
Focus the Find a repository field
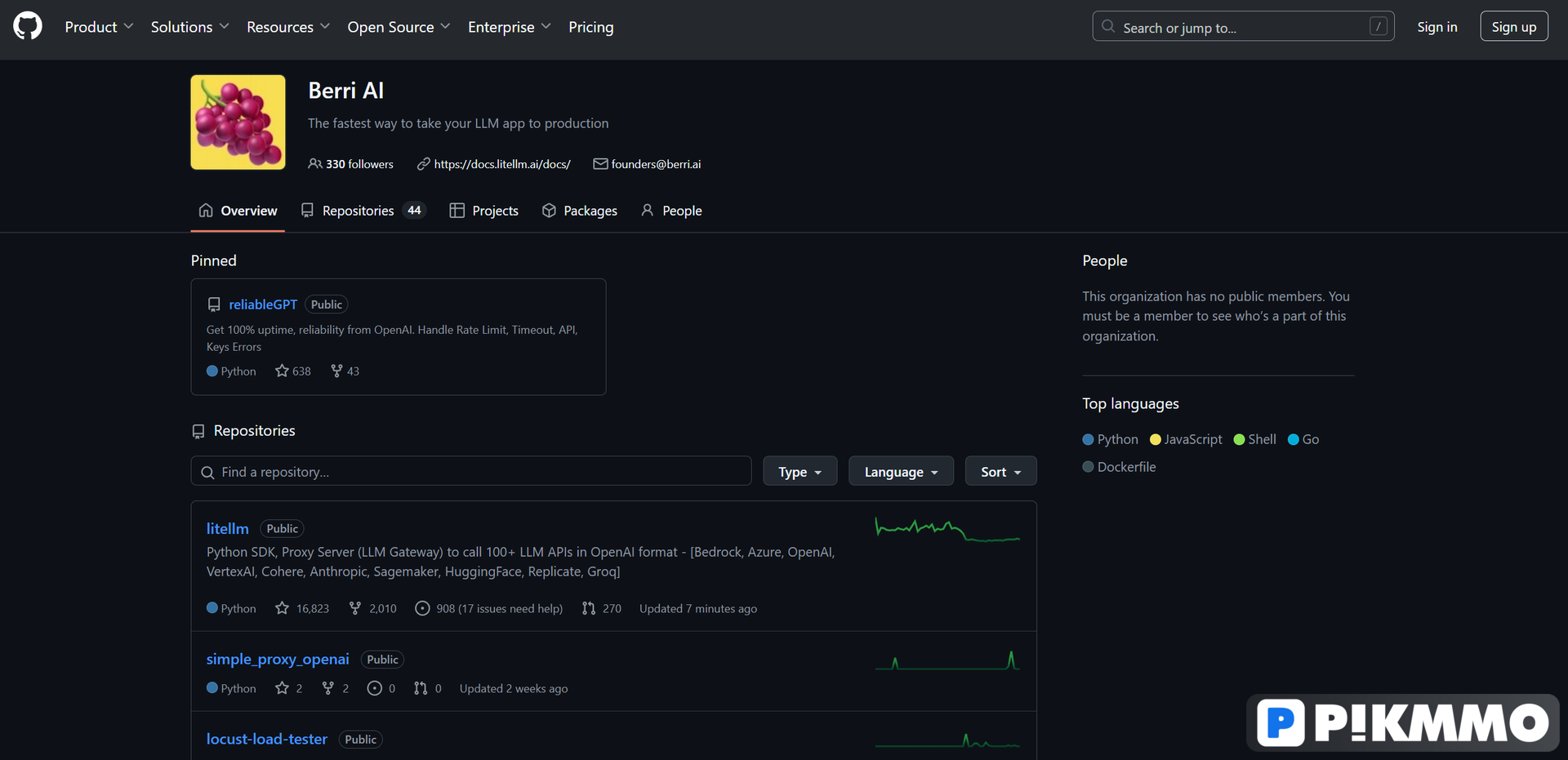(471, 471)
